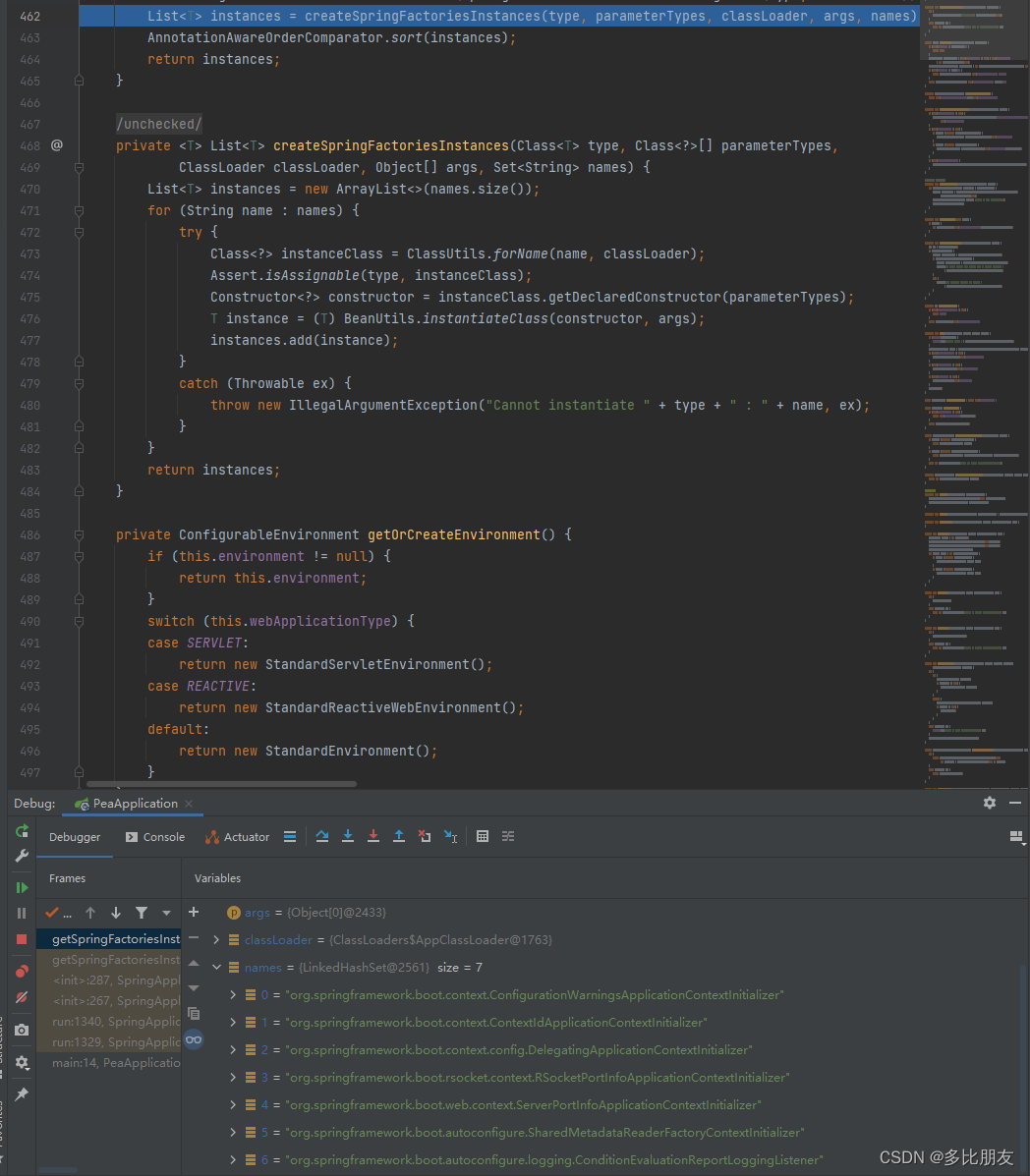Resume program execution

(22, 887)
